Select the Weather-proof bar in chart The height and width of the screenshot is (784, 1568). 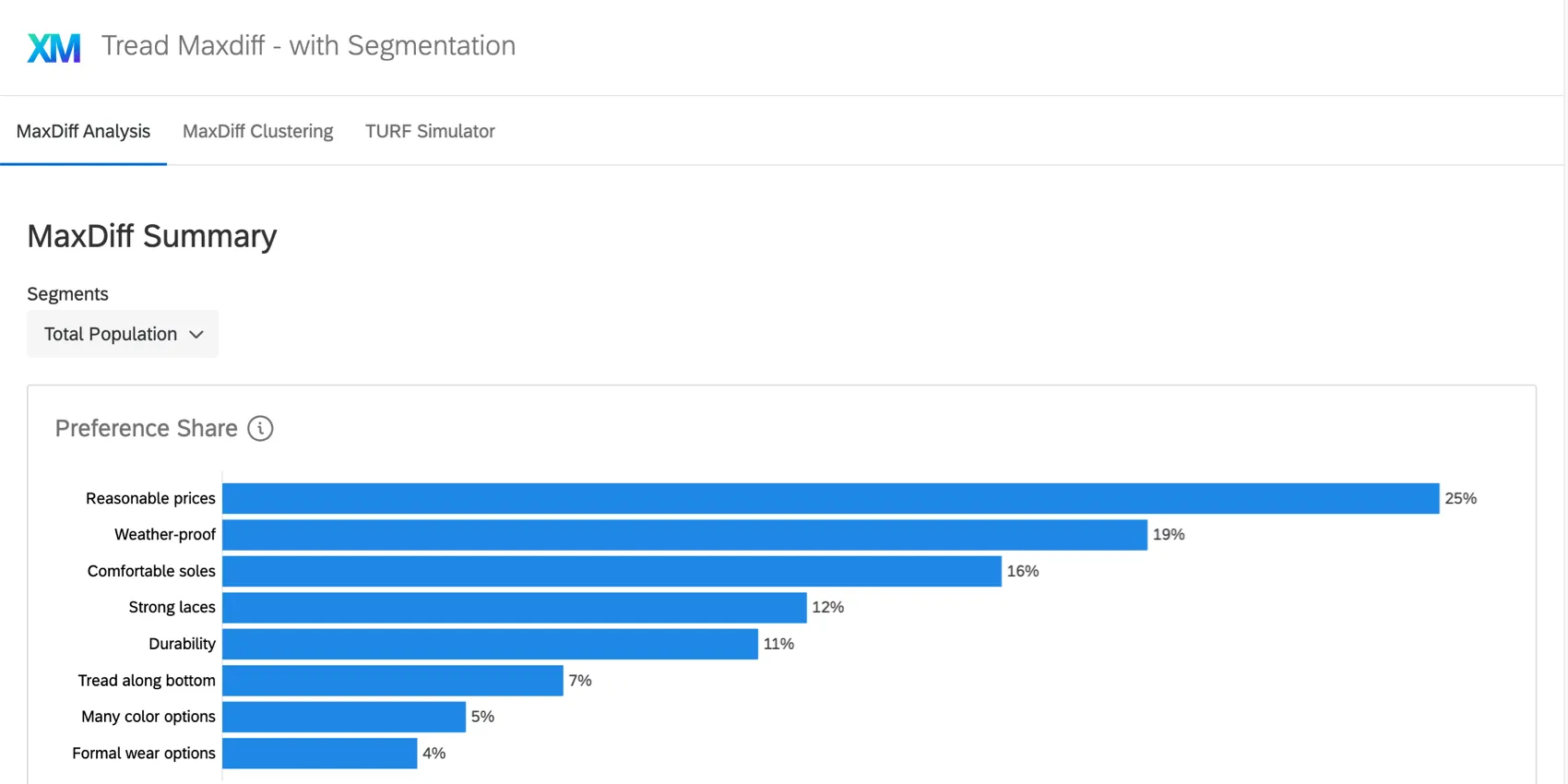pyautogui.click(x=684, y=535)
